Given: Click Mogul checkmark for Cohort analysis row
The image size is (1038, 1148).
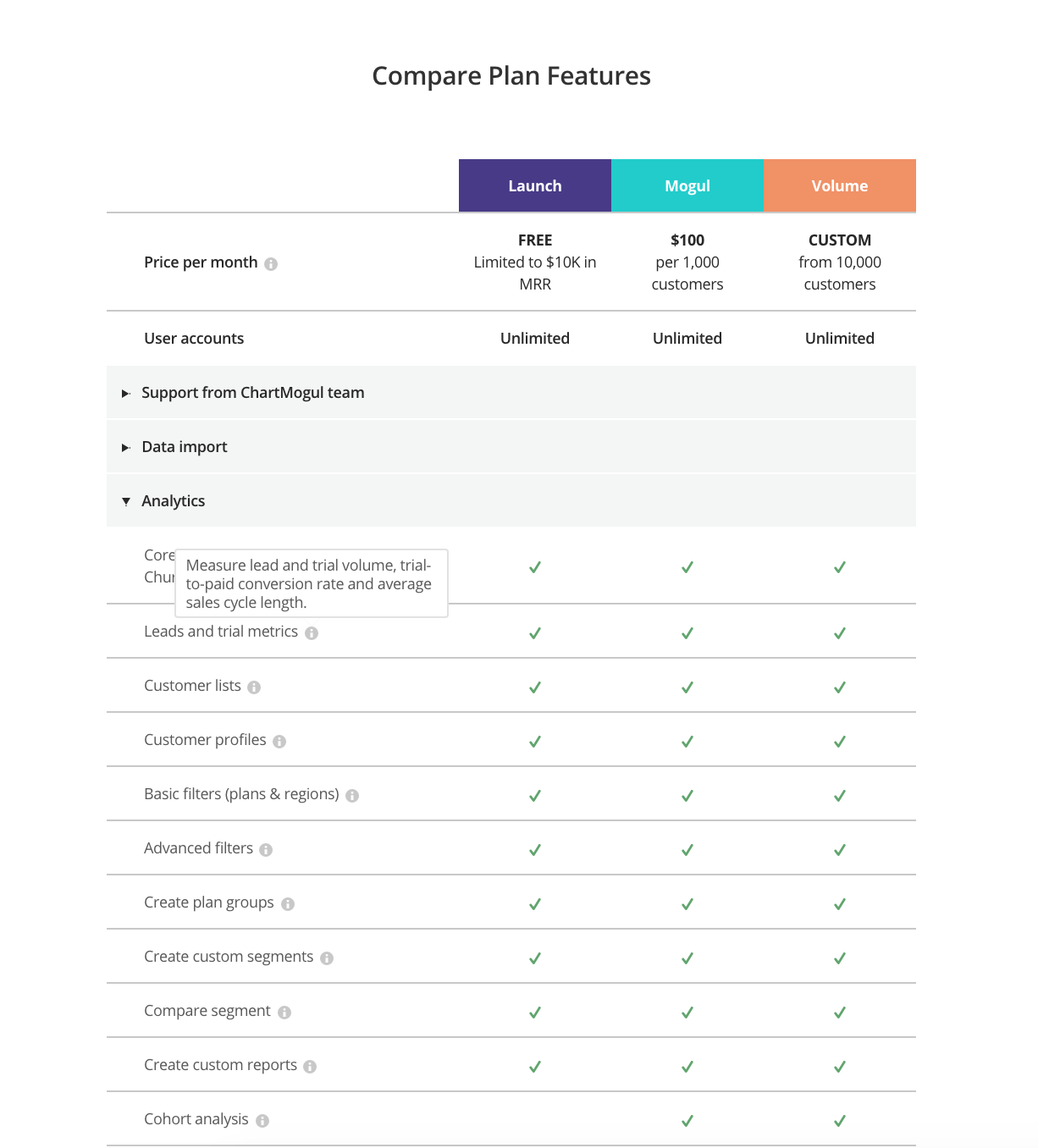Looking at the screenshot, I should (x=687, y=1121).
